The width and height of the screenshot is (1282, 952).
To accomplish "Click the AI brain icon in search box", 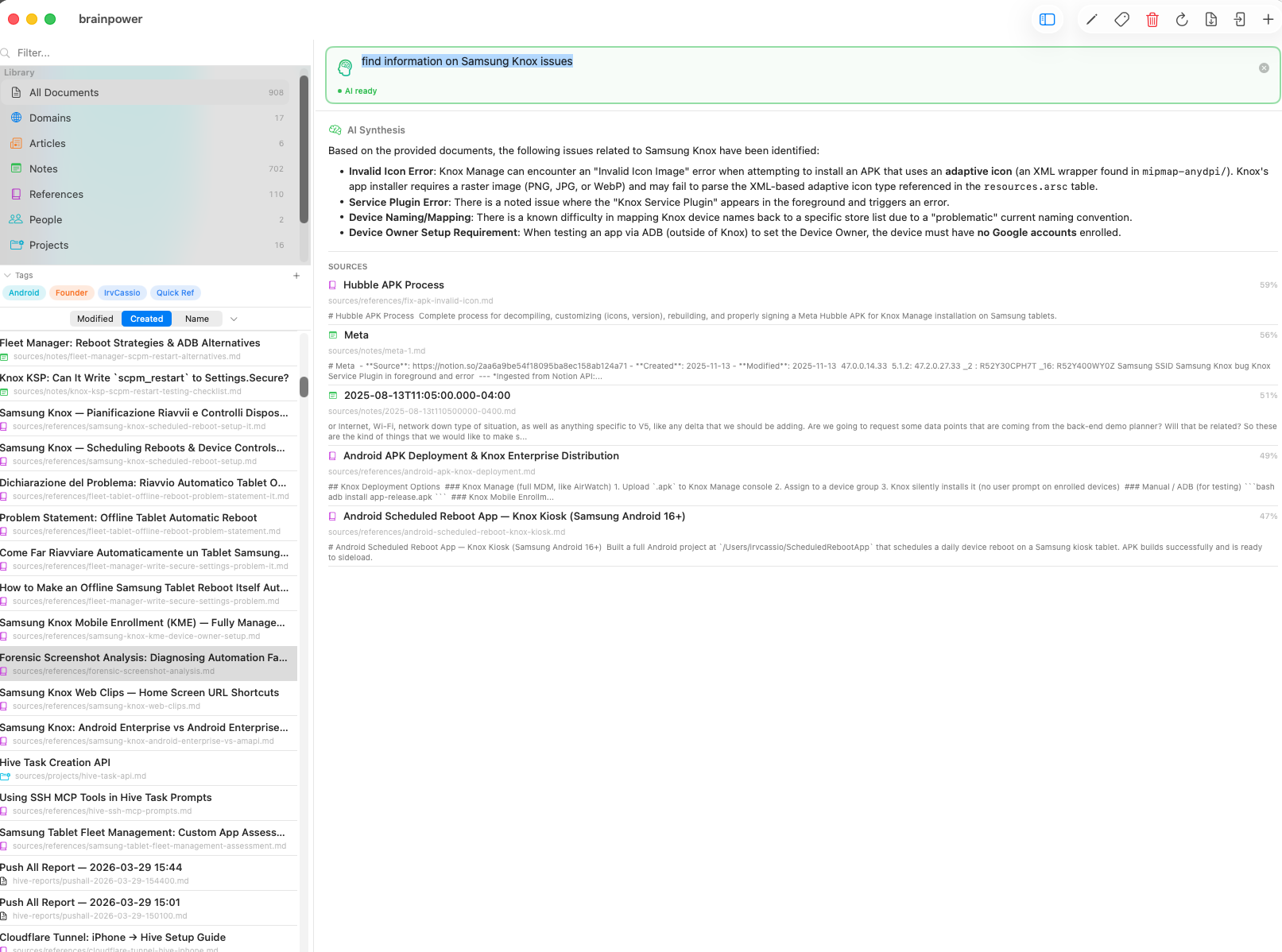I will pos(345,68).
